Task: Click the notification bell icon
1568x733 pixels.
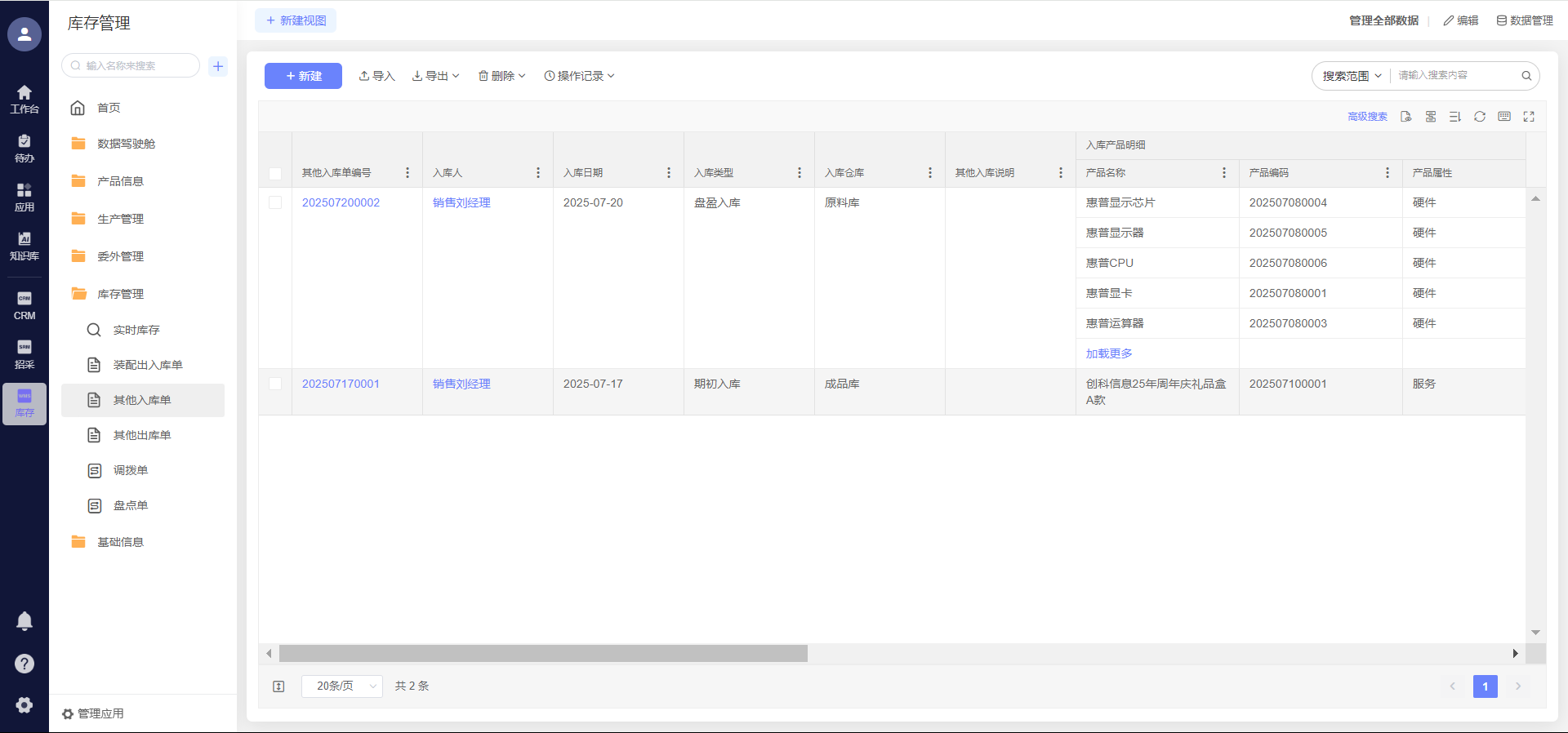Action: 24,621
